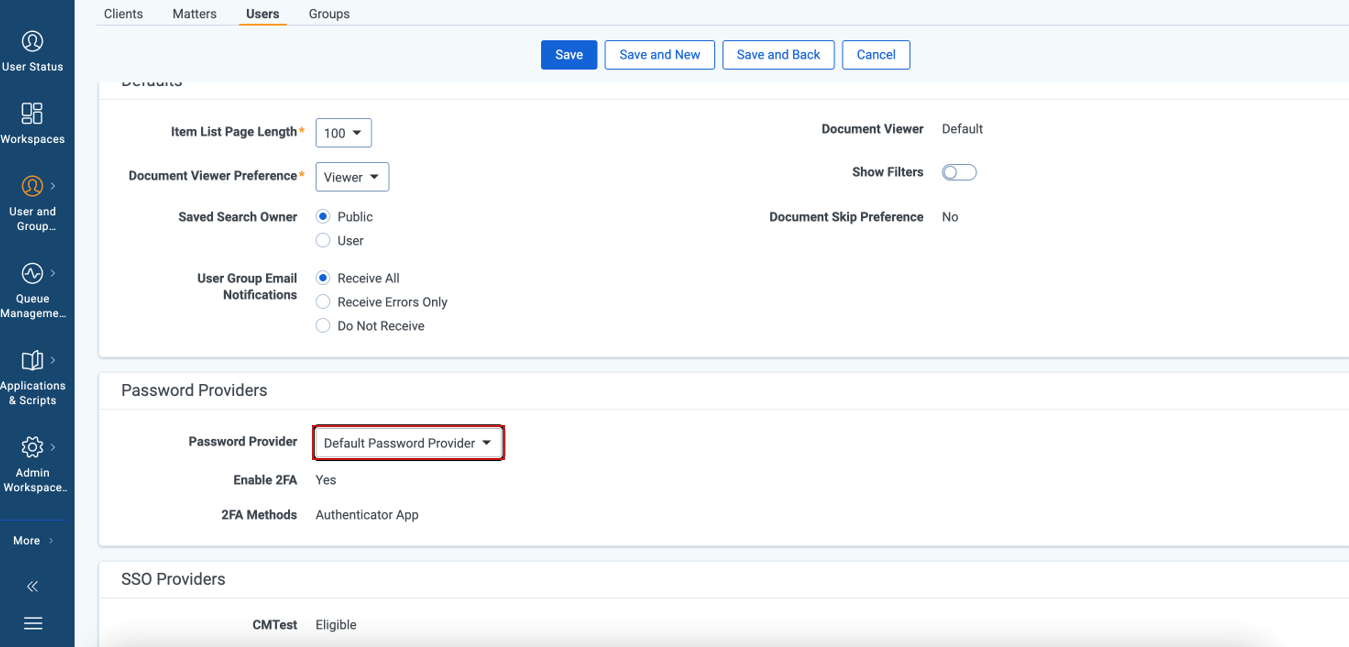Open hamburger menu icon at sidebar bottom
Screen dimensions: 1349x647
pos(33,623)
